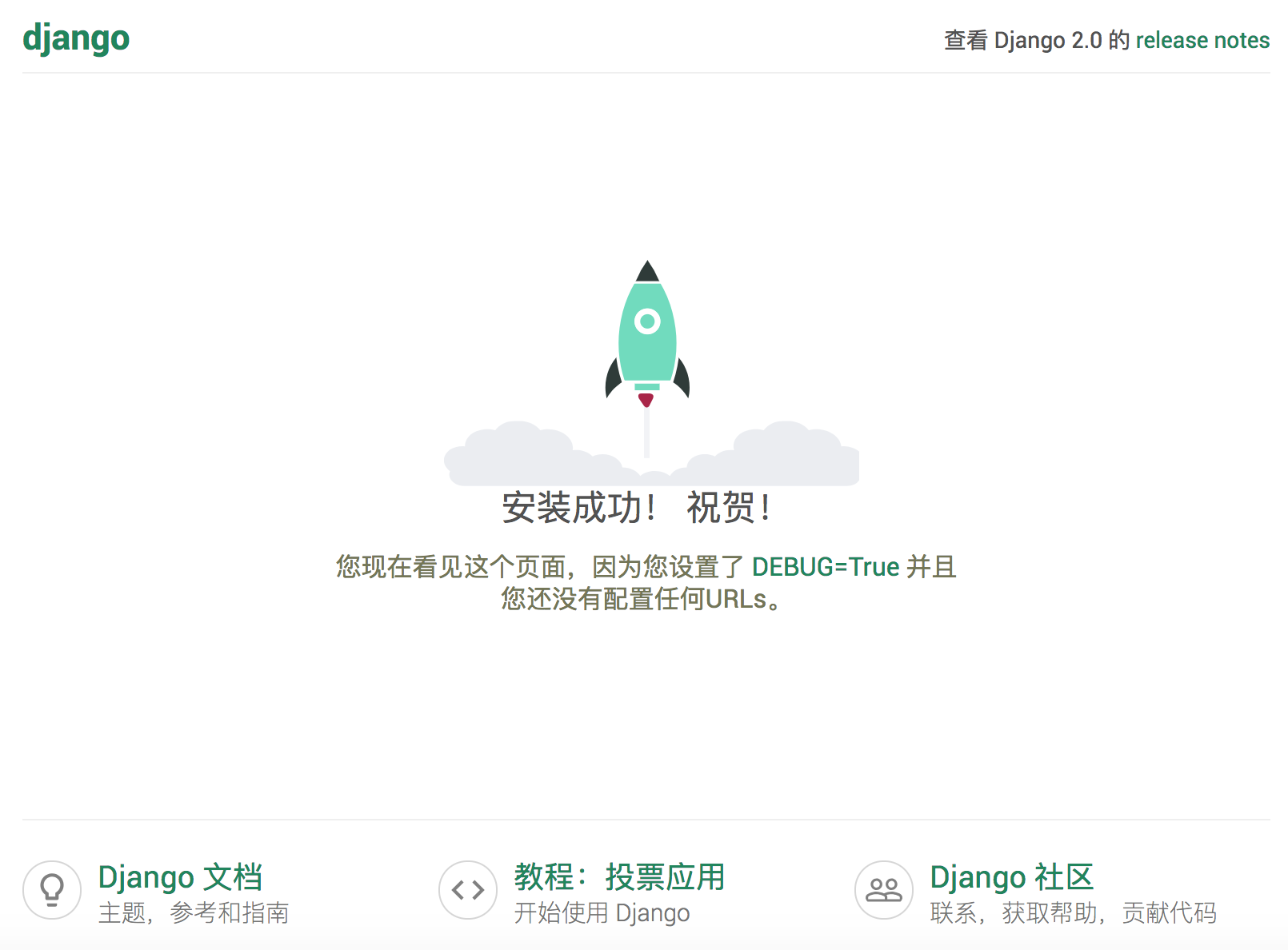Click the django logo in the header
Viewport: 1288px width, 950px height.
(x=76, y=38)
